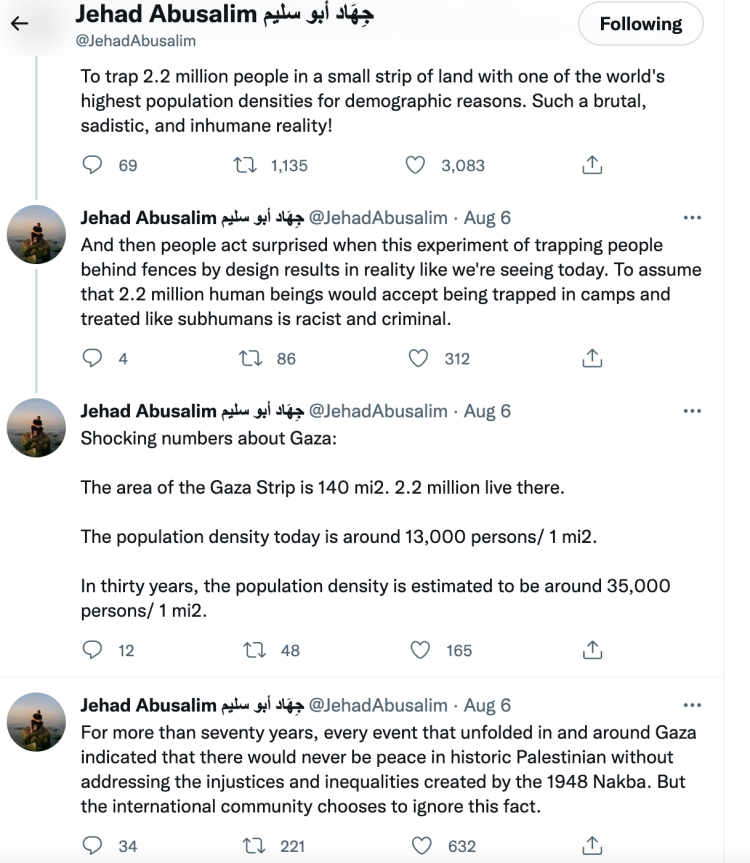This screenshot has height=863, width=750.
Task: Reply to the Gaza numbers tweet with 12 comments
Action: coord(92,649)
